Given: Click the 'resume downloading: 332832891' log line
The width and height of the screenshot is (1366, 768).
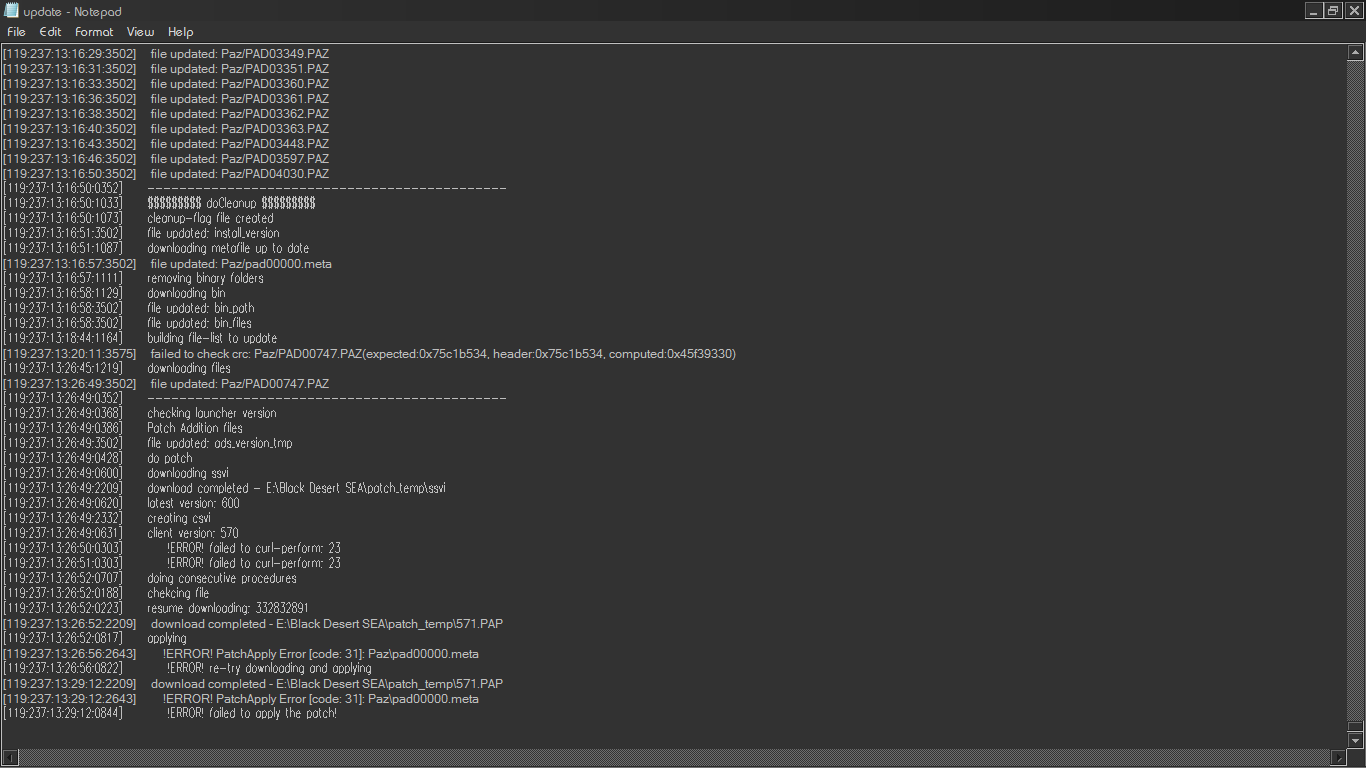Looking at the screenshot, I should (227, 609).
